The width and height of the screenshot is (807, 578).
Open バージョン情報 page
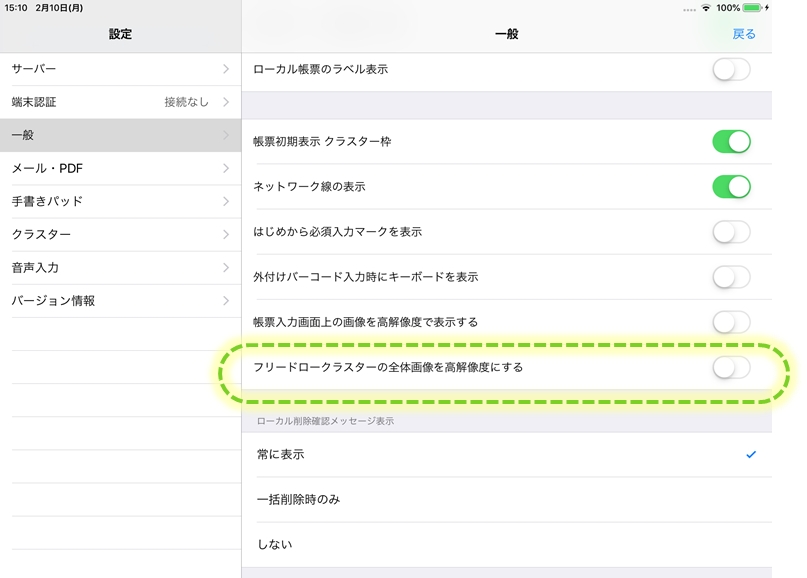point(120,301)
